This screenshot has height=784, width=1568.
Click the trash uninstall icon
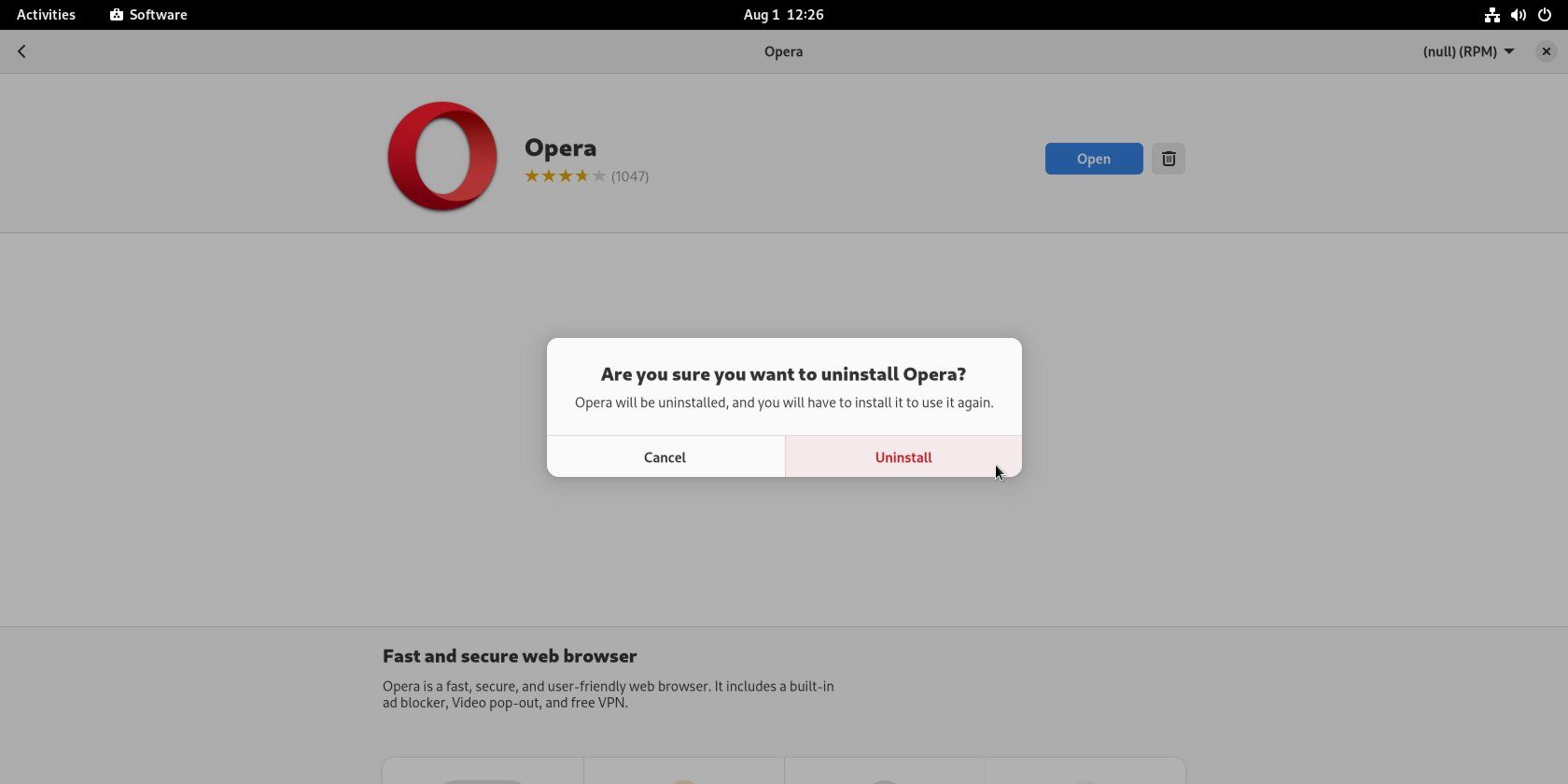pos(1169,159)
